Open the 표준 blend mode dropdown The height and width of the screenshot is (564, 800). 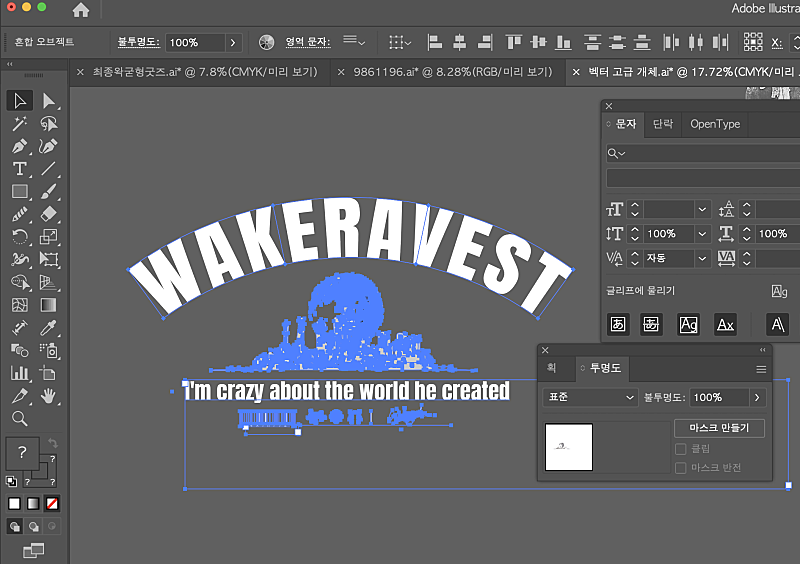589,397
